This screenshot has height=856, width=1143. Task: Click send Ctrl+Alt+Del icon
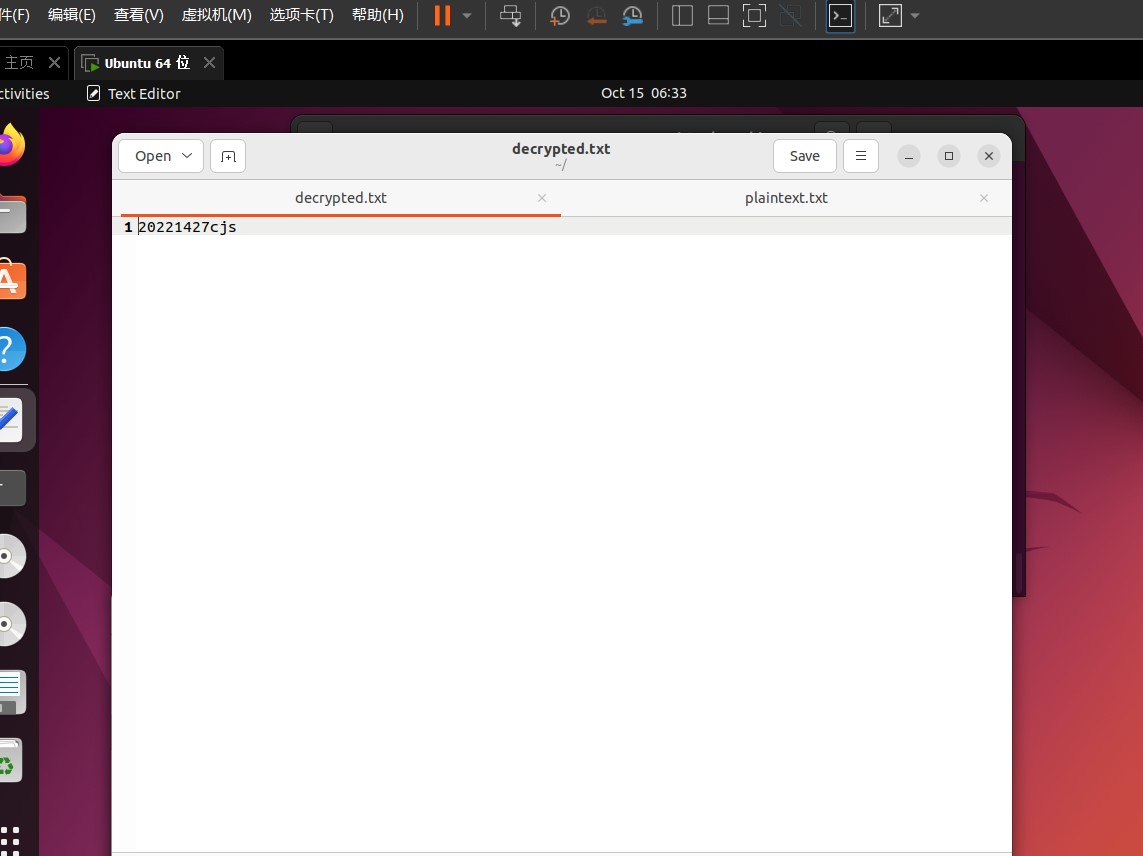[x=510, y=15]
